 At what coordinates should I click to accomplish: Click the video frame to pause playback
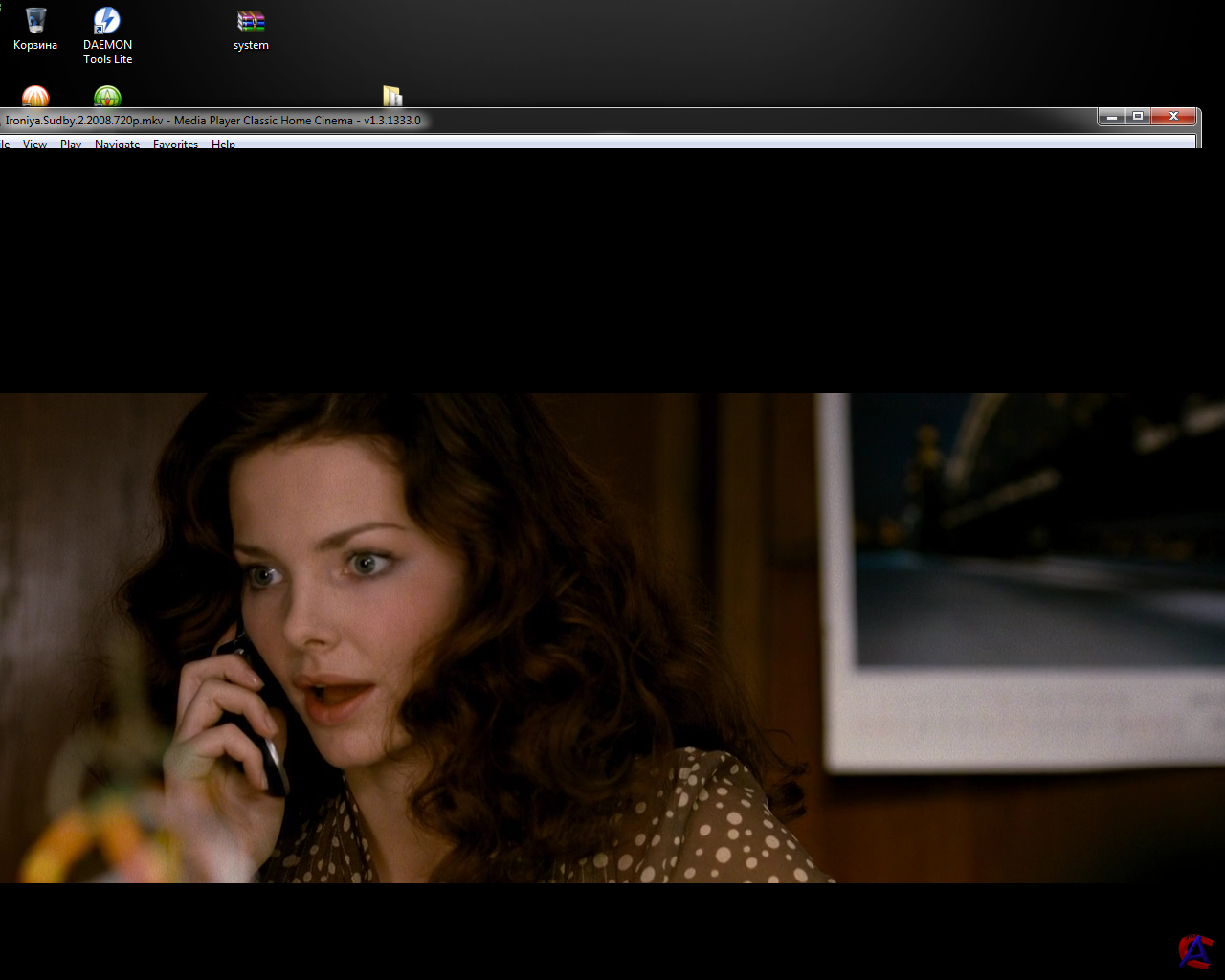tap(612, 637)
